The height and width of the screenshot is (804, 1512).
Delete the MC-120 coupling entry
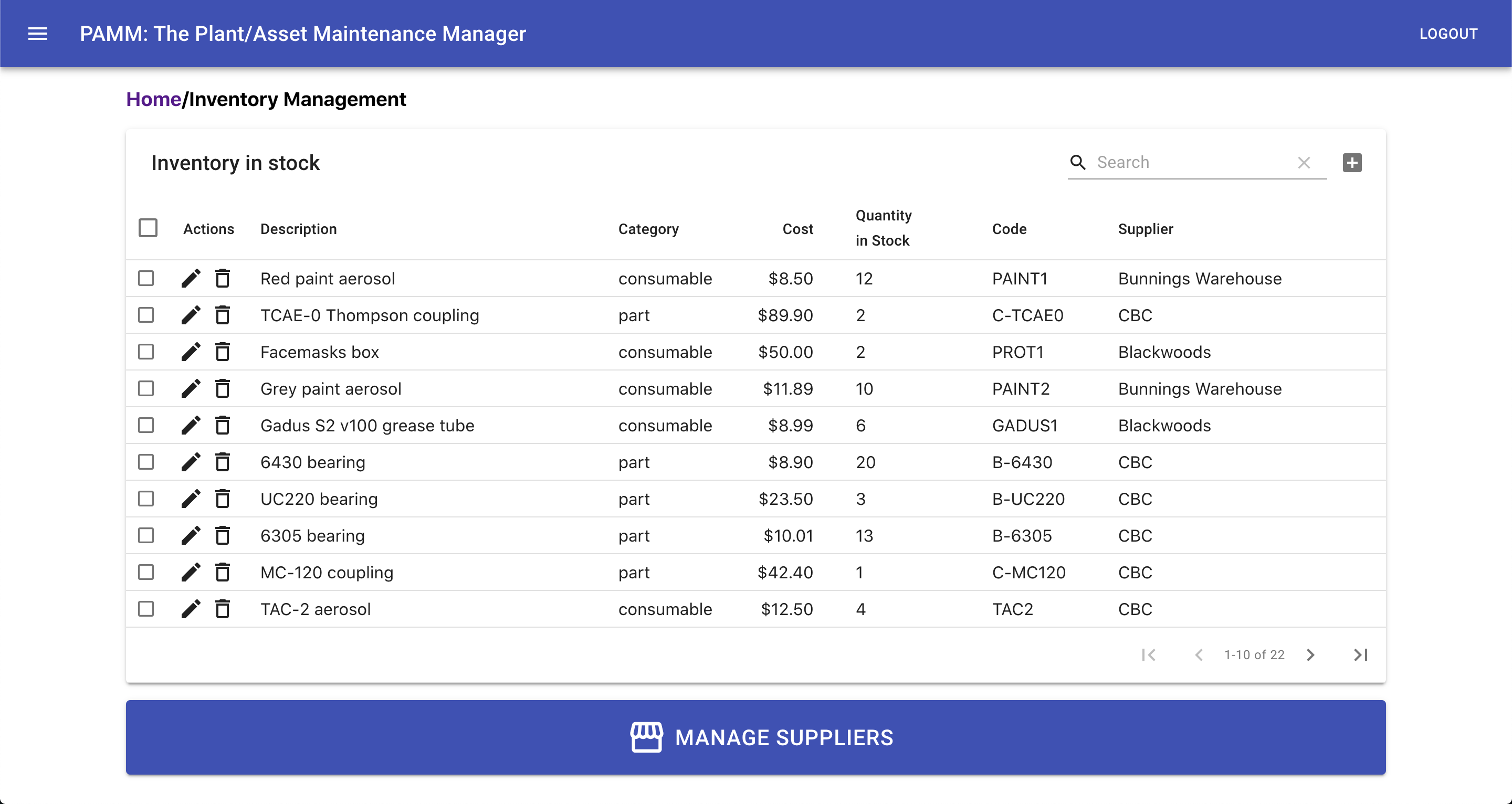tap(223, 572)
